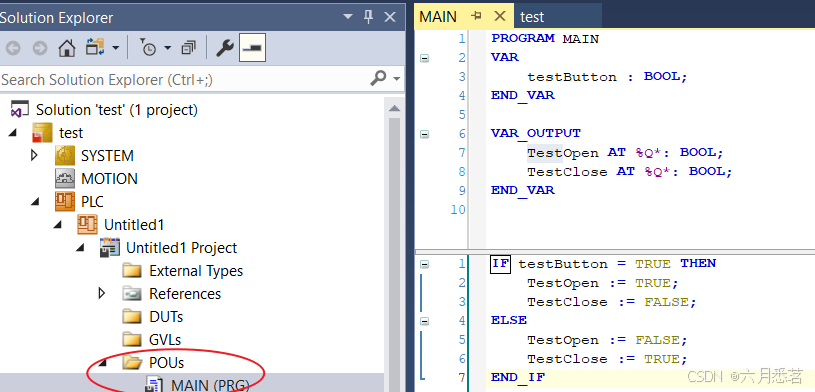This screenshot has width=815, height=392.
Task: Collapse the IF block in implementation
Action: pyautogui.click(x=425, y=265)
